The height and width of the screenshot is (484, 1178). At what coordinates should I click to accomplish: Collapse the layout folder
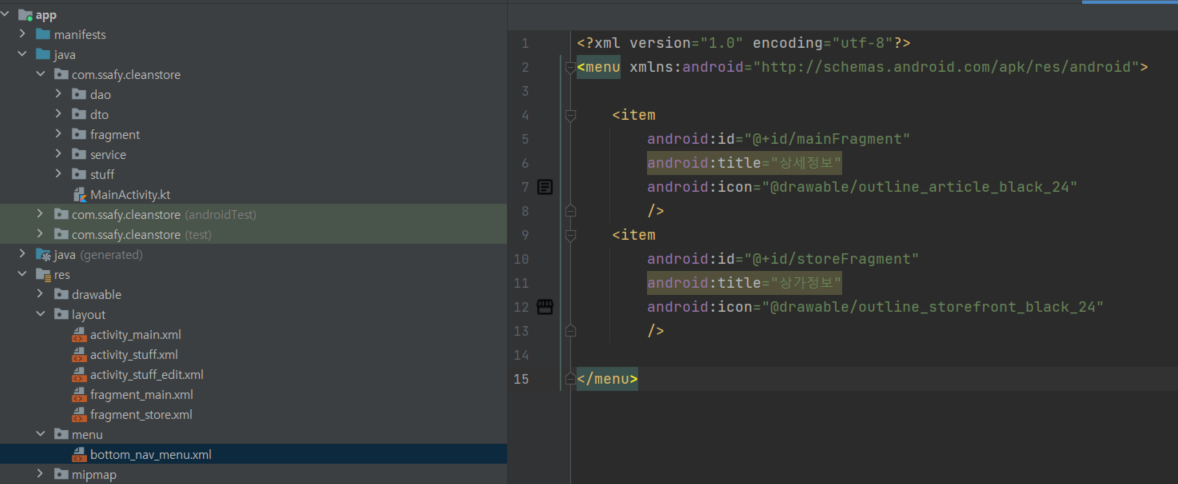click(x=41, y=314)
